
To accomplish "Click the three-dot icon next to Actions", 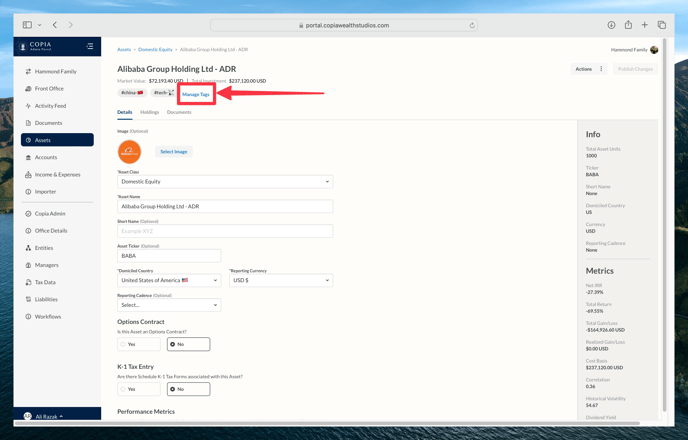I will coord(601,69).
